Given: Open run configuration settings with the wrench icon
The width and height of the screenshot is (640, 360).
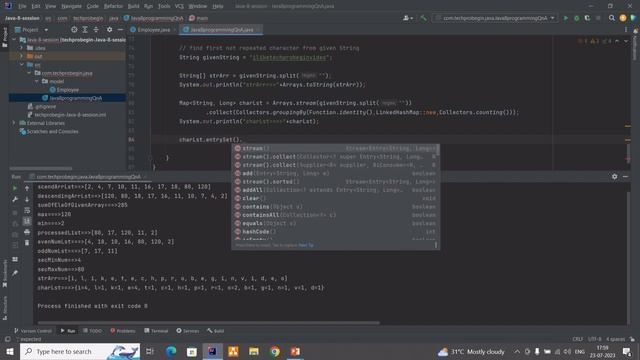Looking at the screenshot, I should 15,199.
